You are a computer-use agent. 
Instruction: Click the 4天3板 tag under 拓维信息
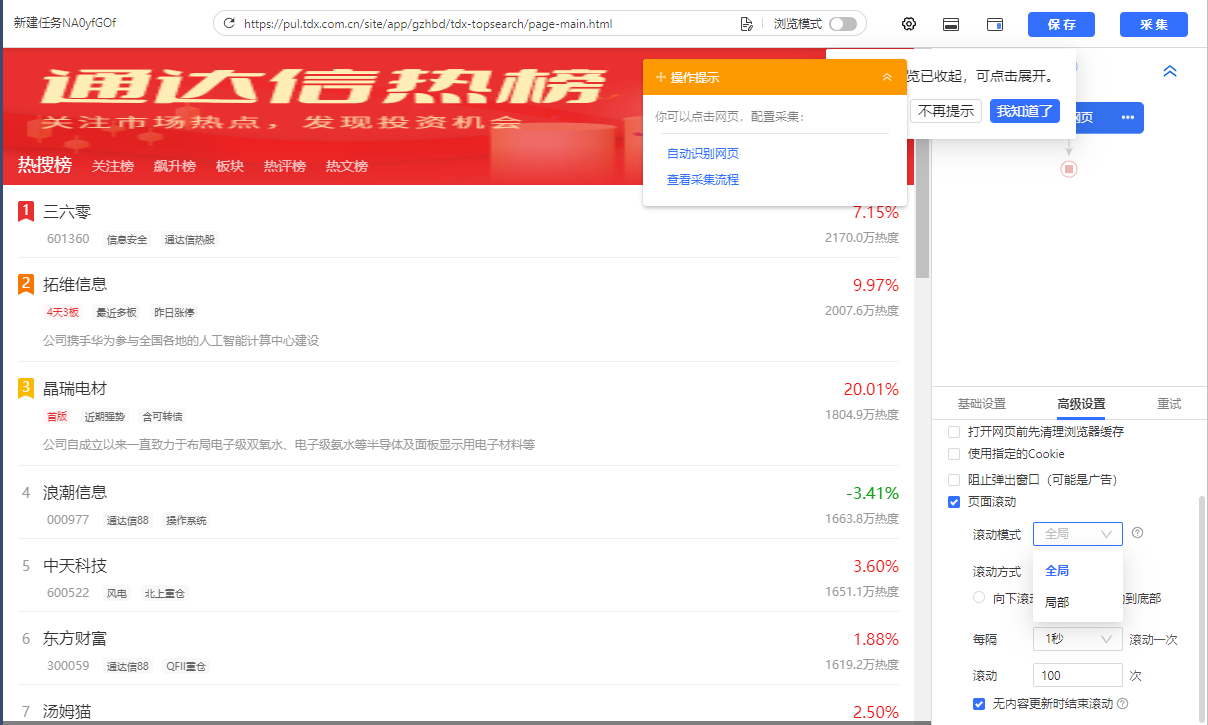pyautogui.click(x=63, y=313)
